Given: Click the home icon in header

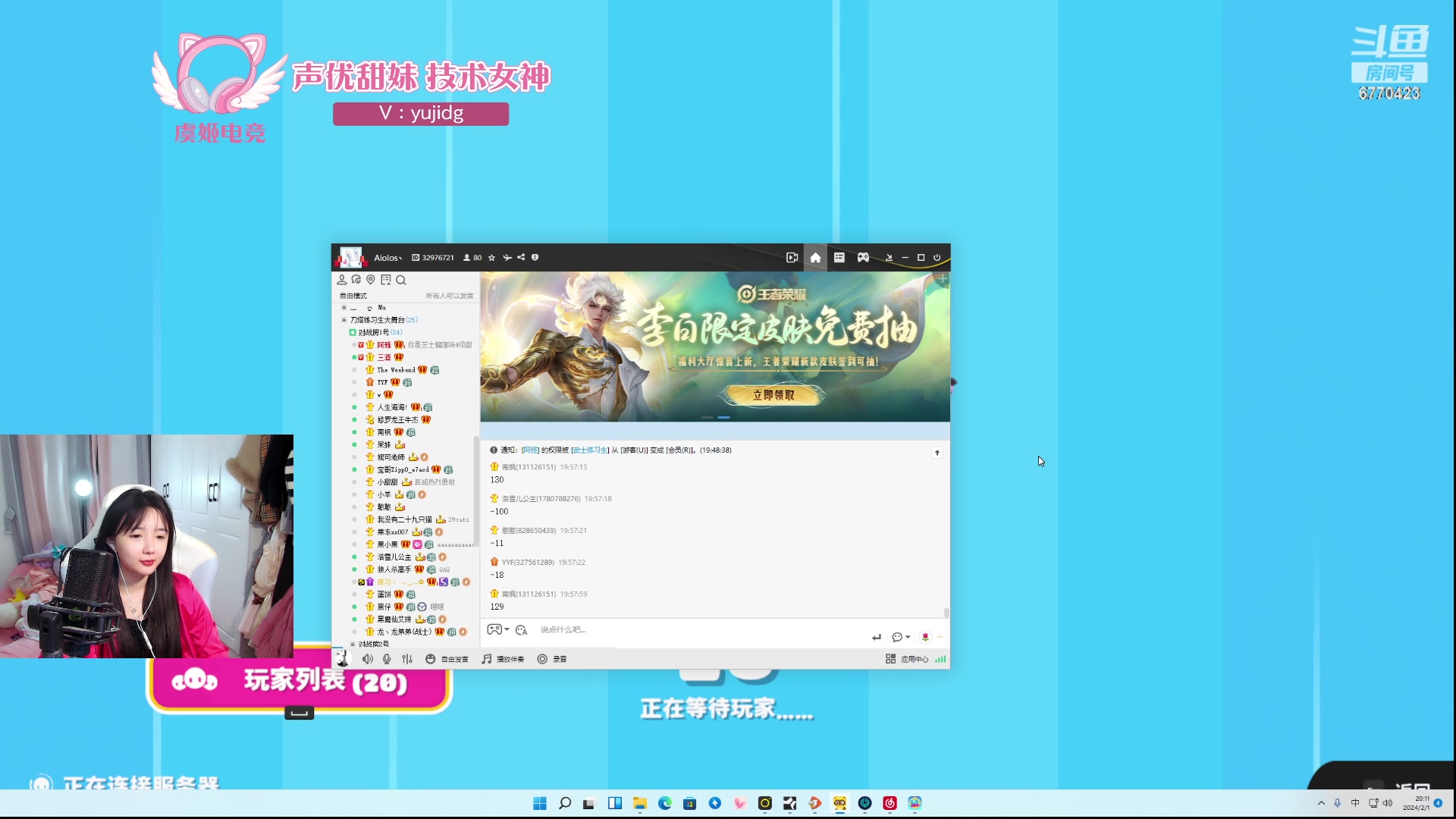Looking at the screenshot, I should pyautogui.click(x=815, y=258).
